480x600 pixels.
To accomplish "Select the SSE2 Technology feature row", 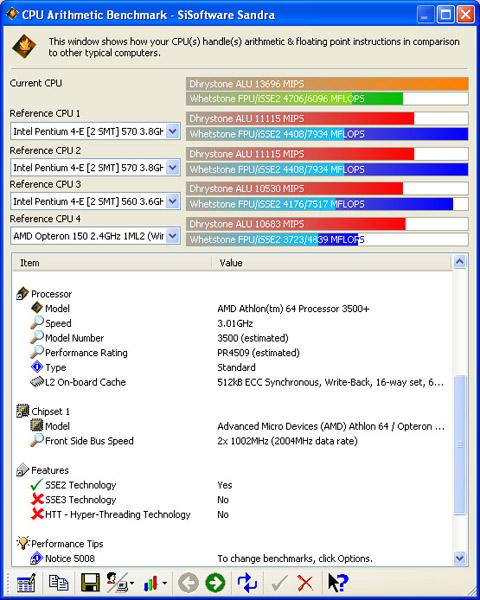I will tap(232, 485).
